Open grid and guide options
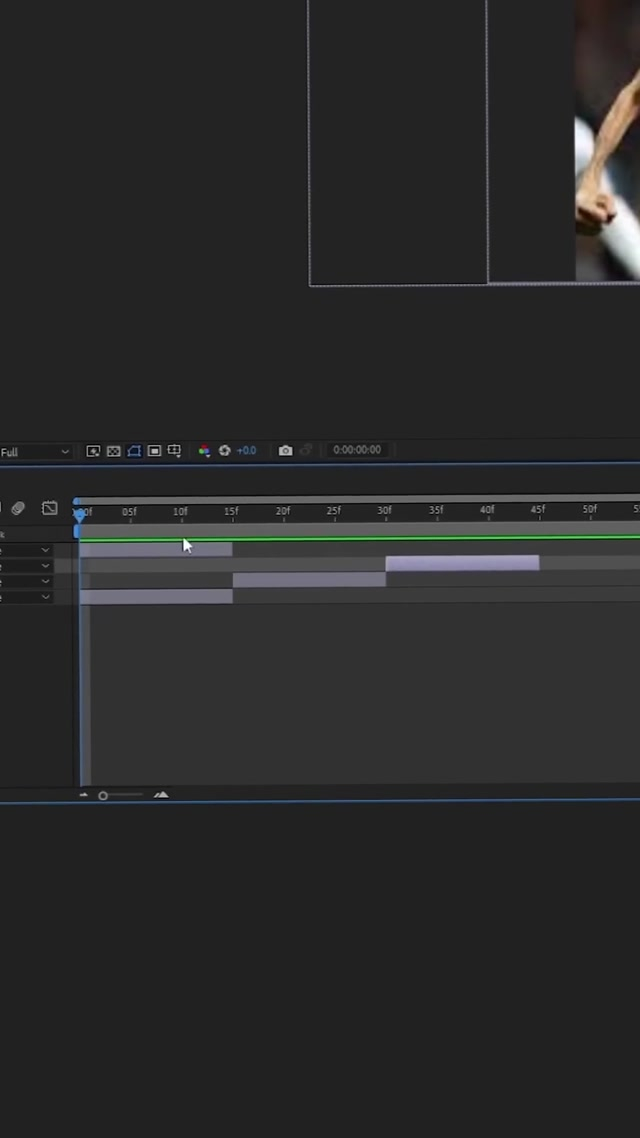The image size is (640, 1138). coord(174,451)
